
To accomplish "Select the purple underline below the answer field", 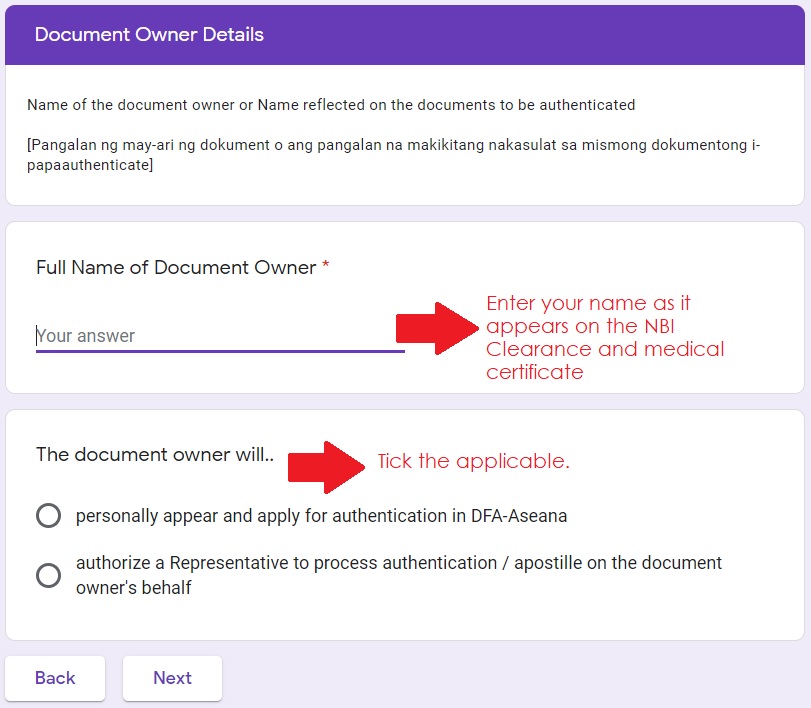I will (220, 351).
